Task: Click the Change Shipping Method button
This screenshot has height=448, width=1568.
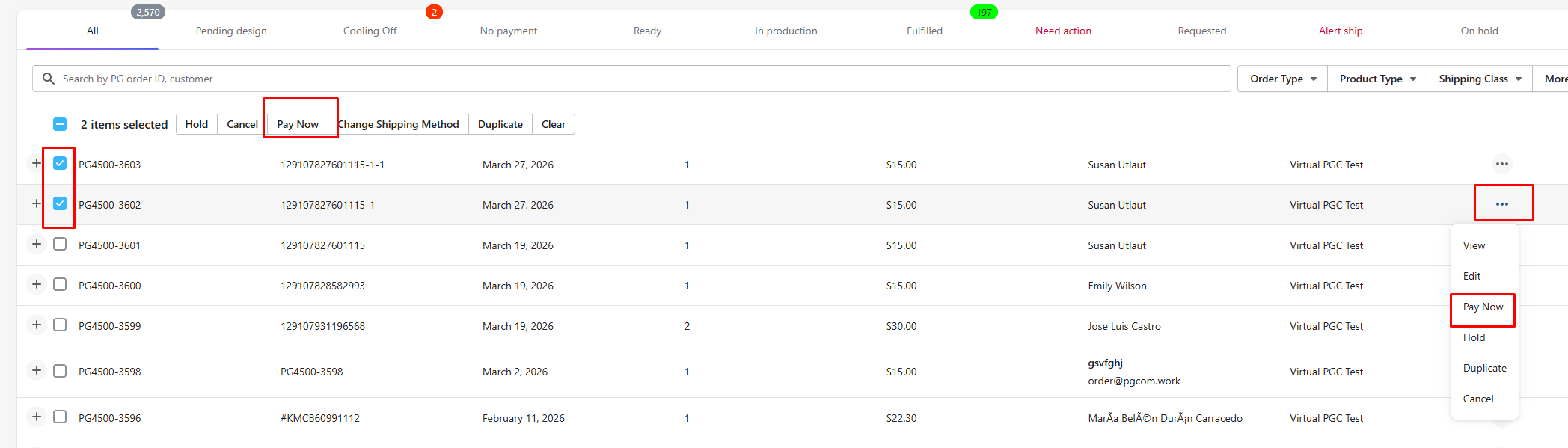Action: [x=399, y=124]
